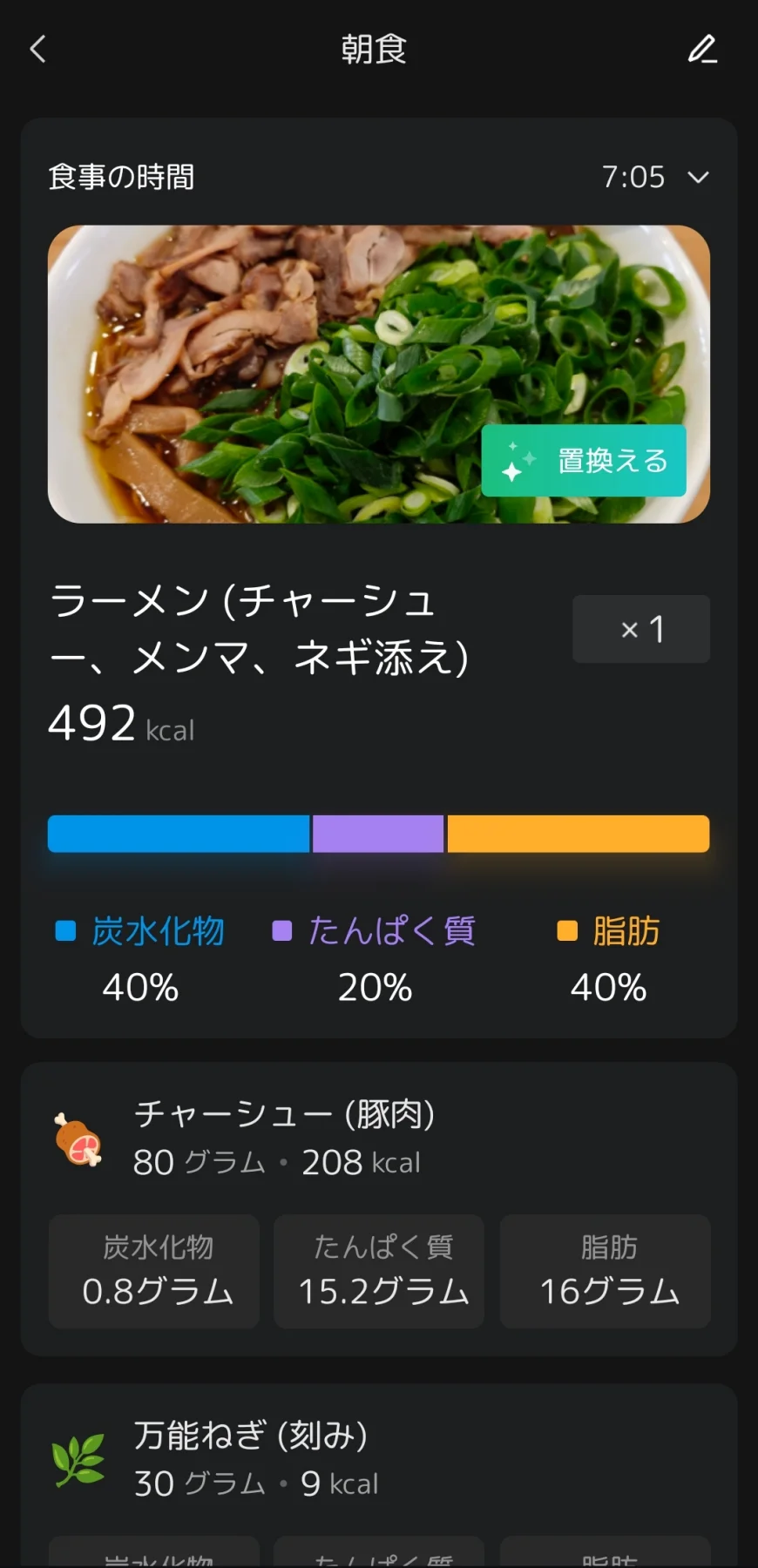Viewport: 758px width, 1568px height.
Task: Tap the 脂肪 16グラム nutrient box
Action: pyautogui.click(x=606, y=1271)
